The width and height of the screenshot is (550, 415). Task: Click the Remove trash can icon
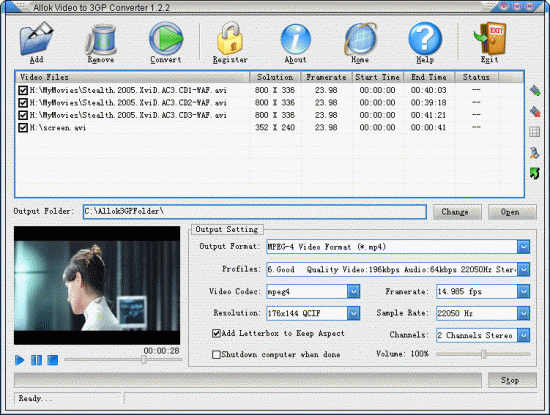(101, 40)
